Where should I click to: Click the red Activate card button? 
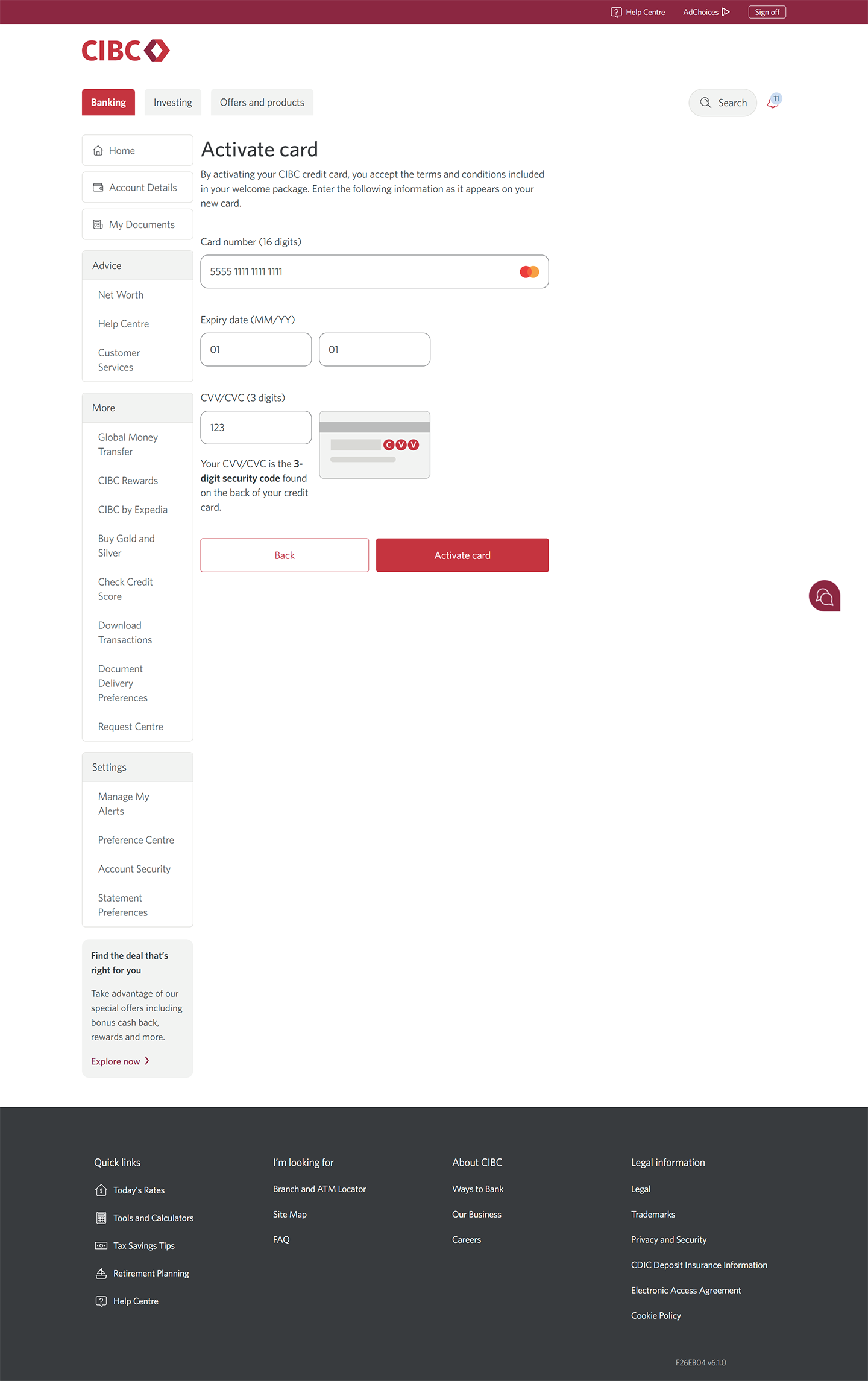click(x=462, y=555)
